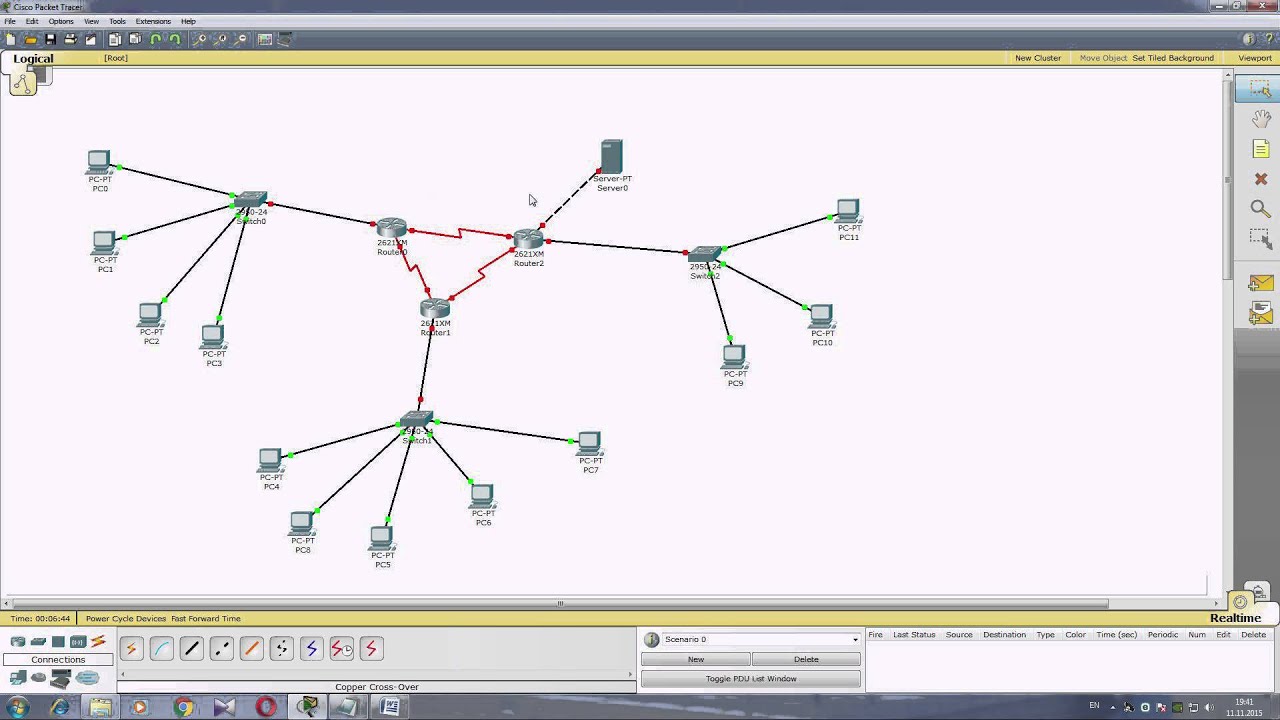The width and height of the screenshot is (1280, 720).
Task: Click the New file toolbar icon
Action: point(11,39)
